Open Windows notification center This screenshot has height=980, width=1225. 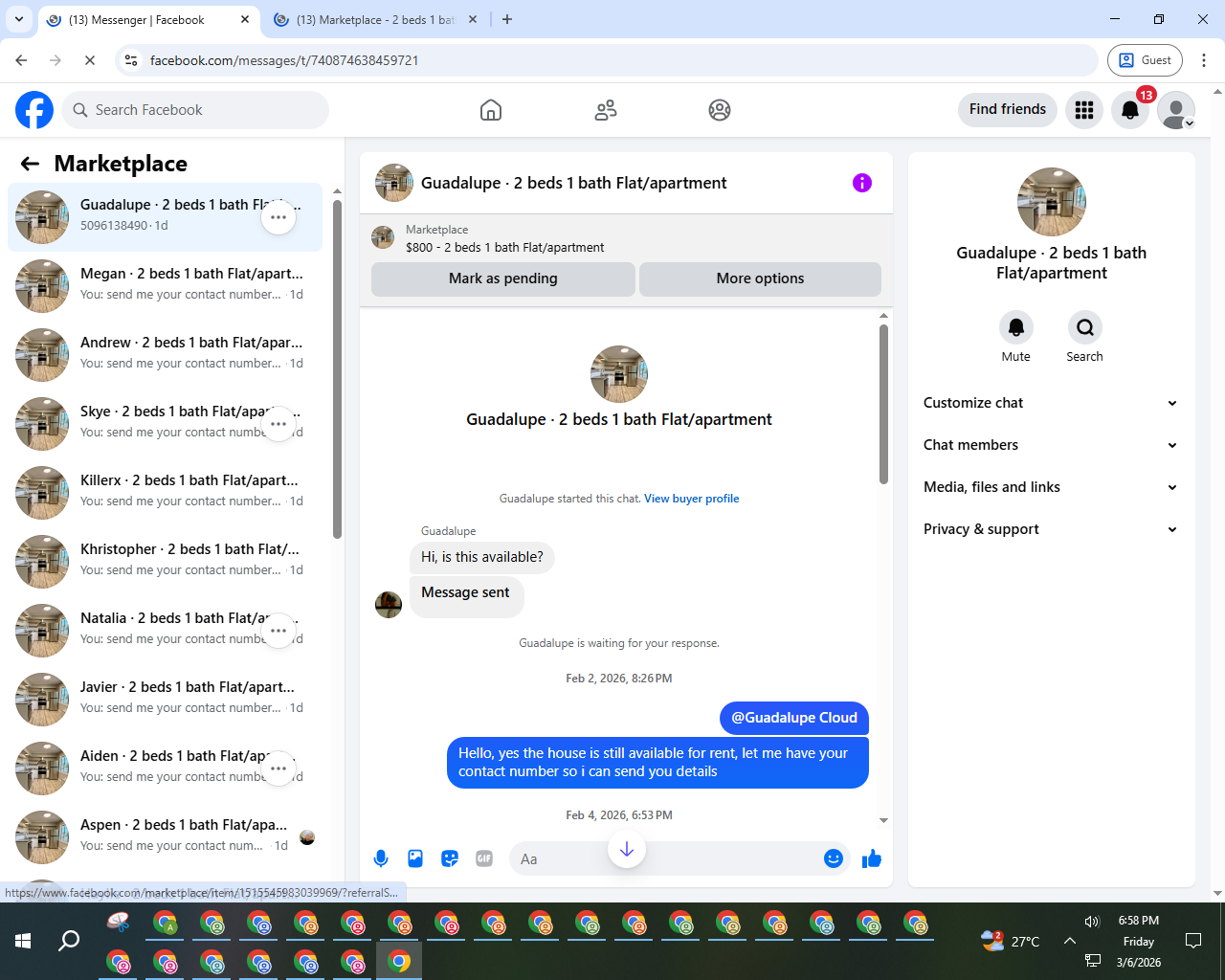pyautogui.click(x=1193, y=941)
